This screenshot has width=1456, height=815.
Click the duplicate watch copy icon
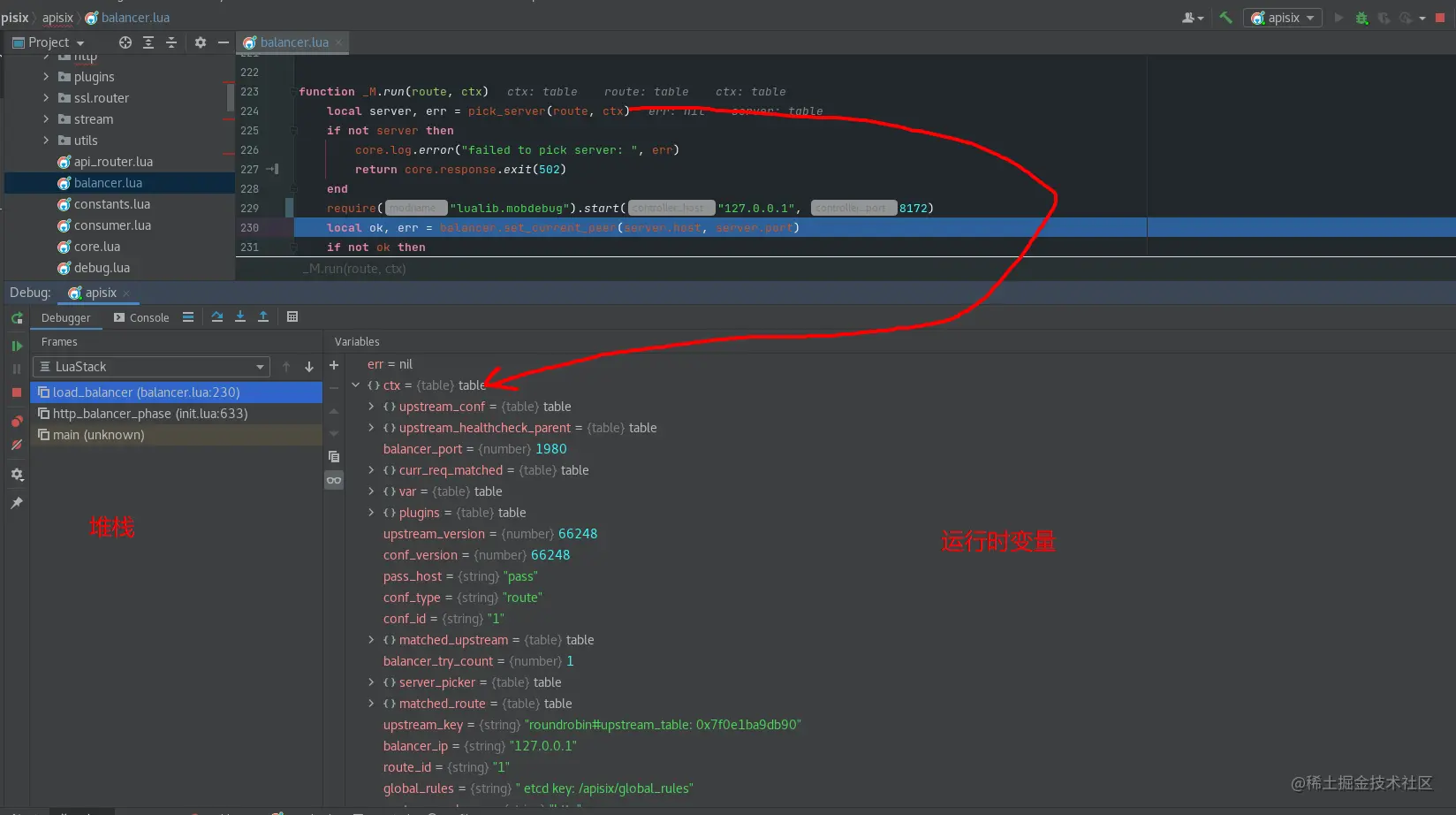334,457
